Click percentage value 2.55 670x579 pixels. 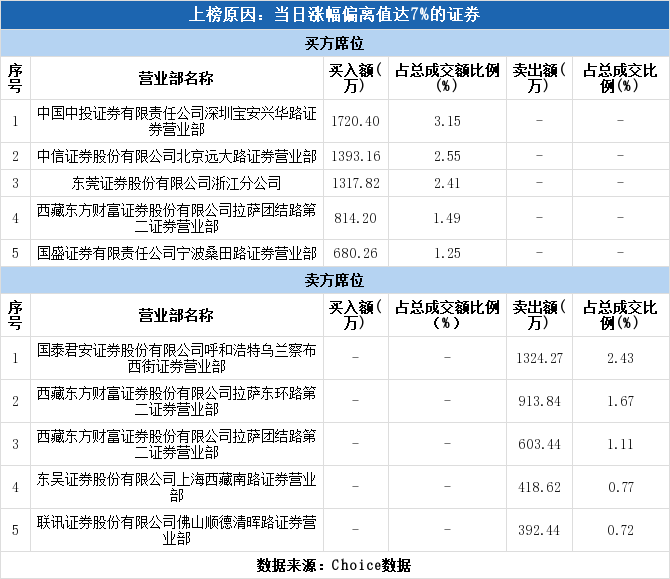coord(447,156)
